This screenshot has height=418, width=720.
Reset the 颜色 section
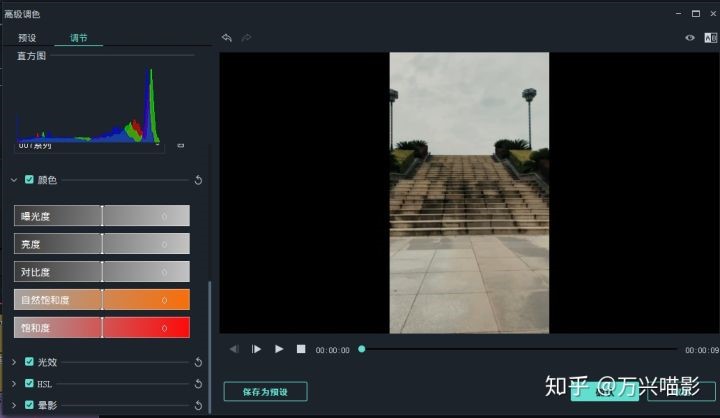point(198,180)
